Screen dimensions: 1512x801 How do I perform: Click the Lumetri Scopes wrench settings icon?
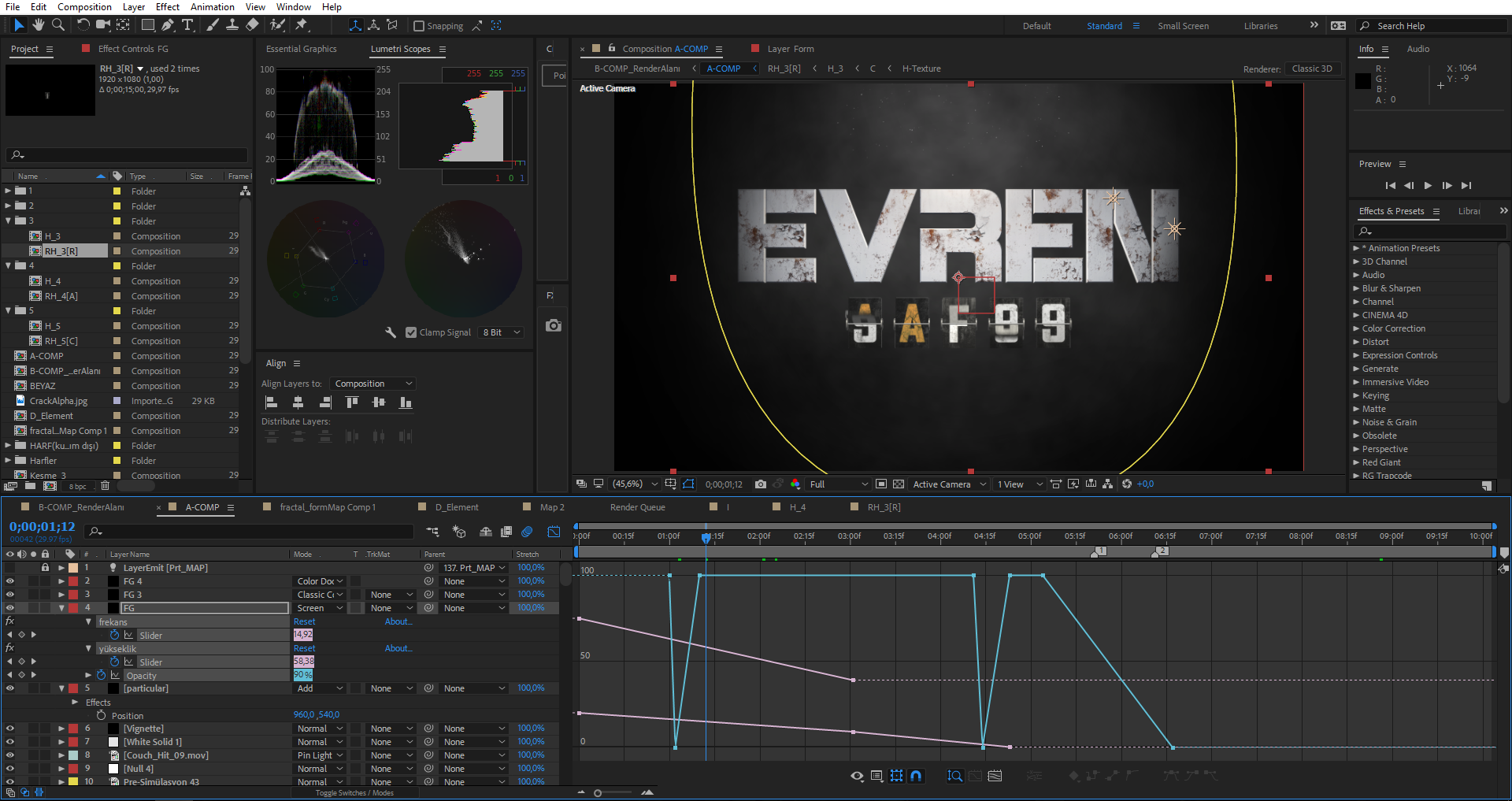click(x=391, y=332)
